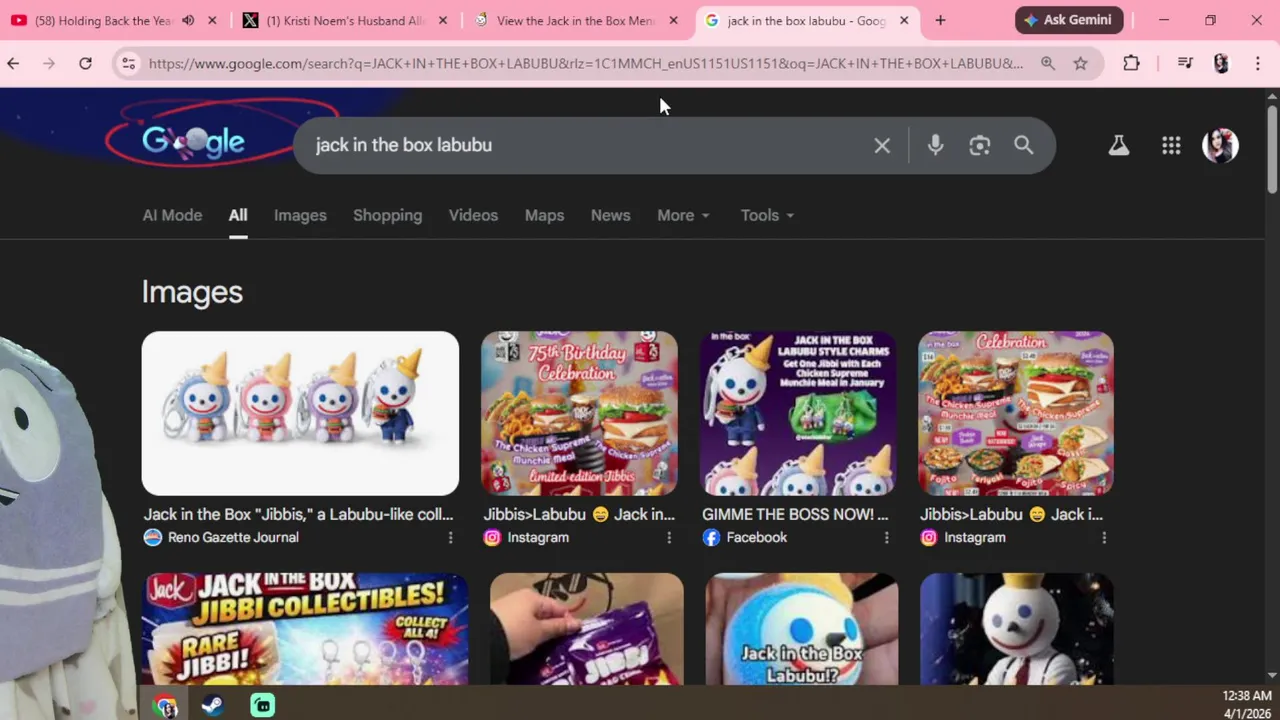Open the GIMME THE BOSS NOW result
This screenshot has height=720, width=1280.
pos(795,514)
